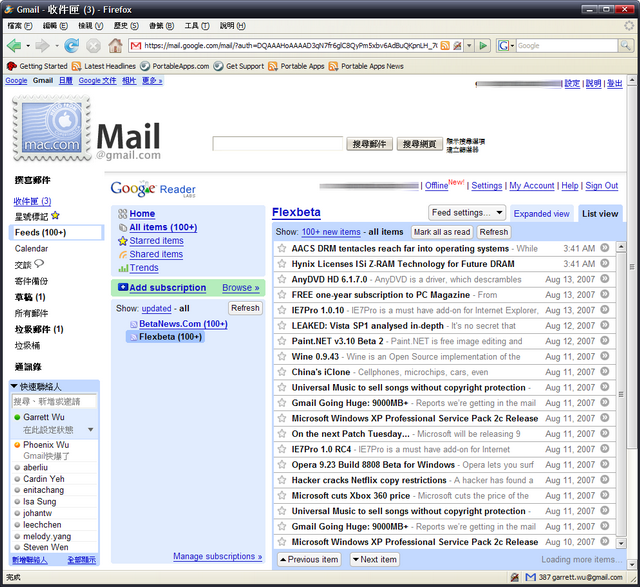Viewport: 640px width, 587px height.
Task: Click the yellow star next to 星號標記
Action: [56, 215]
